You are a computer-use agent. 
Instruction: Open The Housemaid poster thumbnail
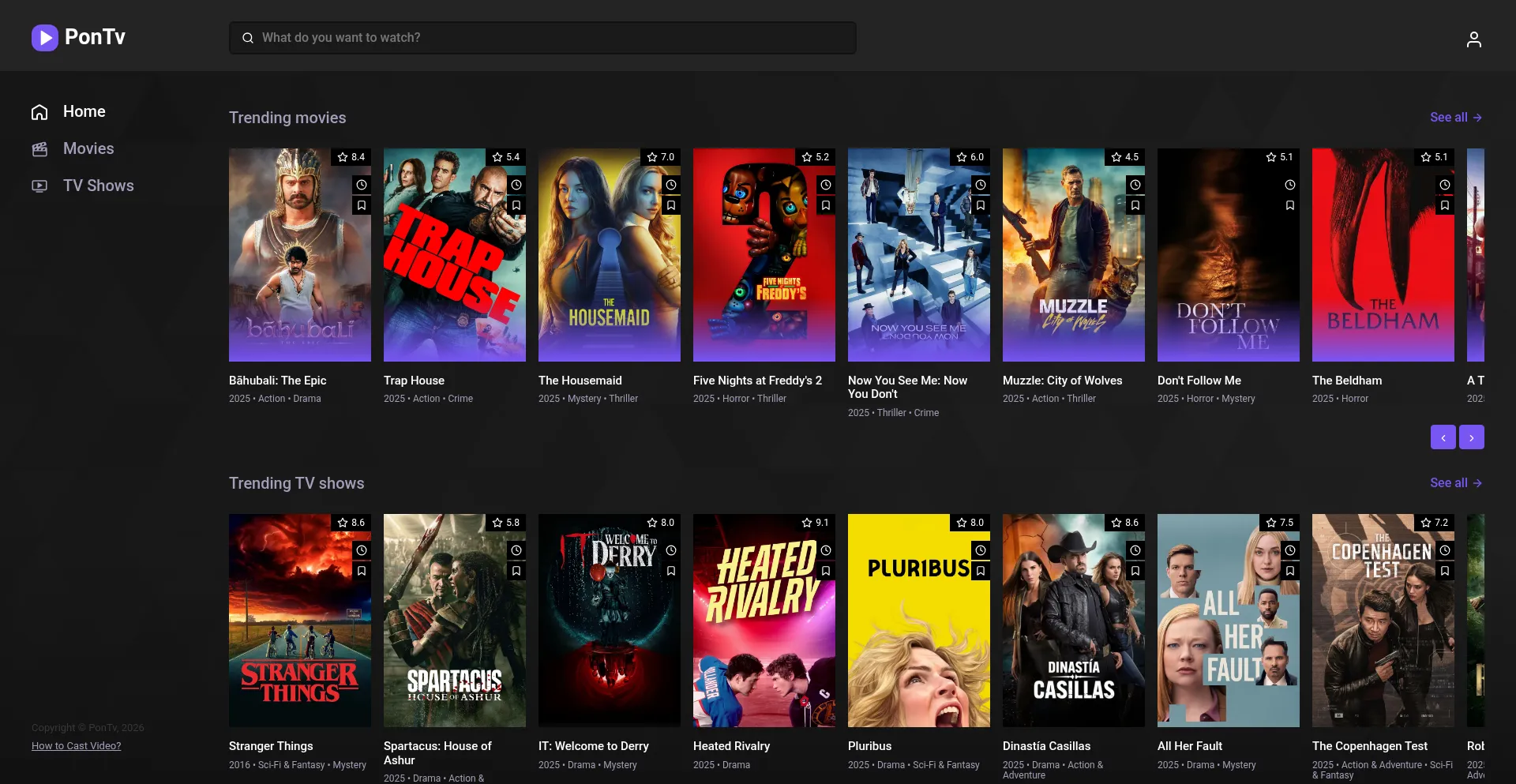(x=610, y=255)
